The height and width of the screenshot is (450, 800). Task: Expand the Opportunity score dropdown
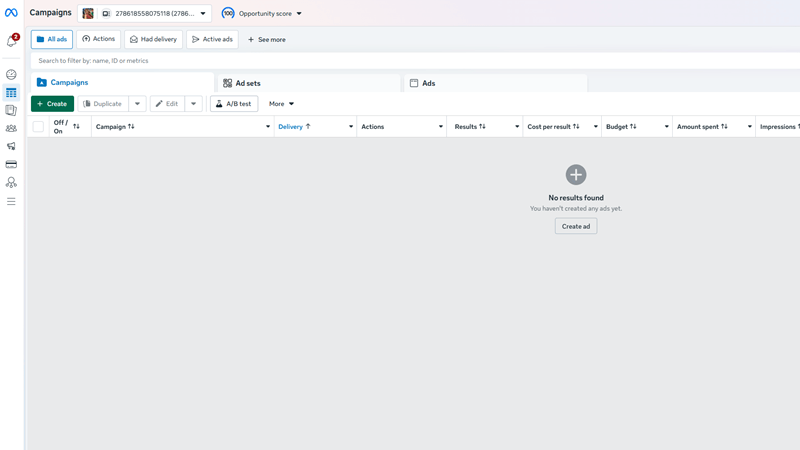coord(299,14)
